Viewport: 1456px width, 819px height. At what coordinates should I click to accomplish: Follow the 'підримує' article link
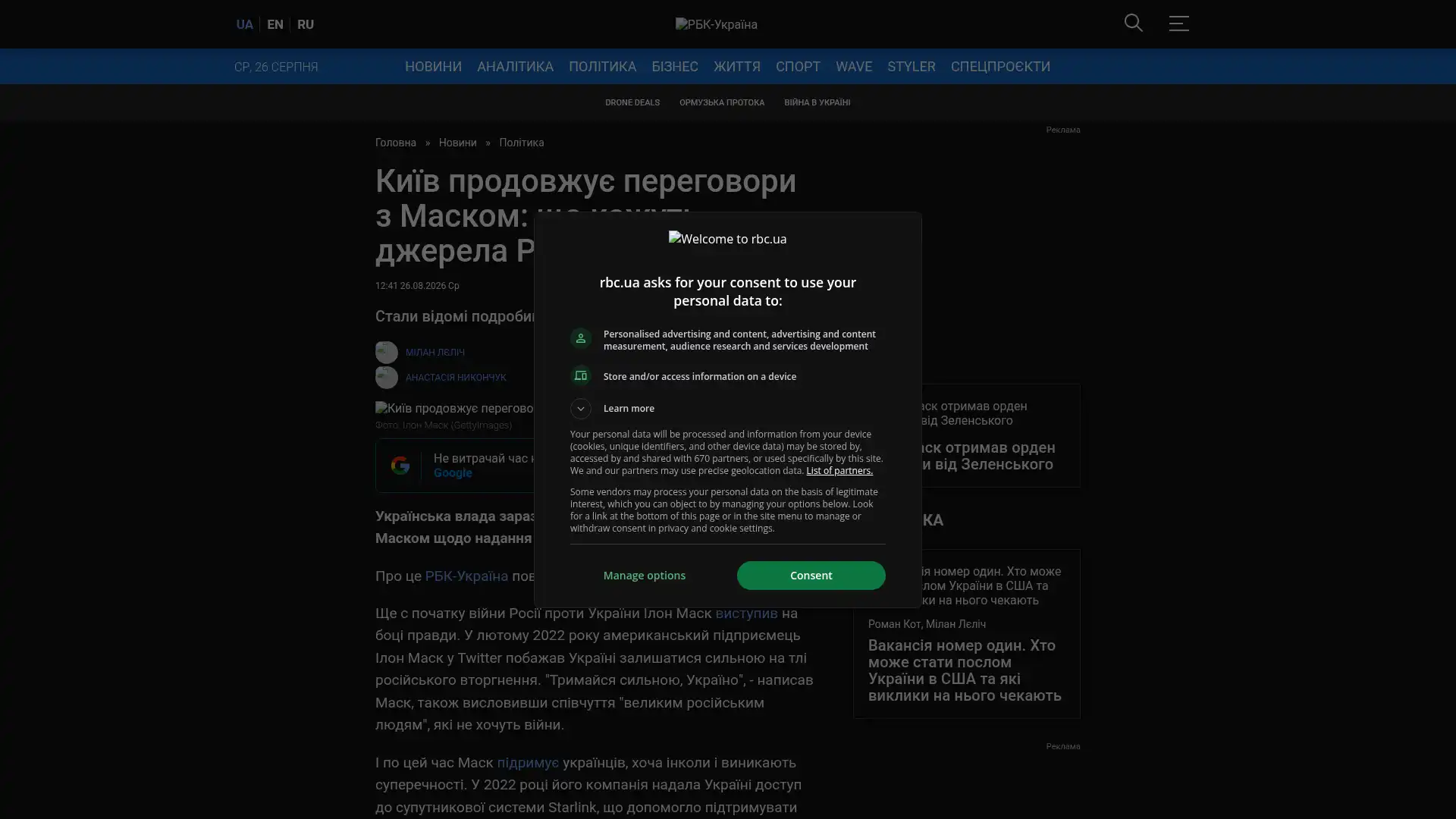[x=527, y=763]
